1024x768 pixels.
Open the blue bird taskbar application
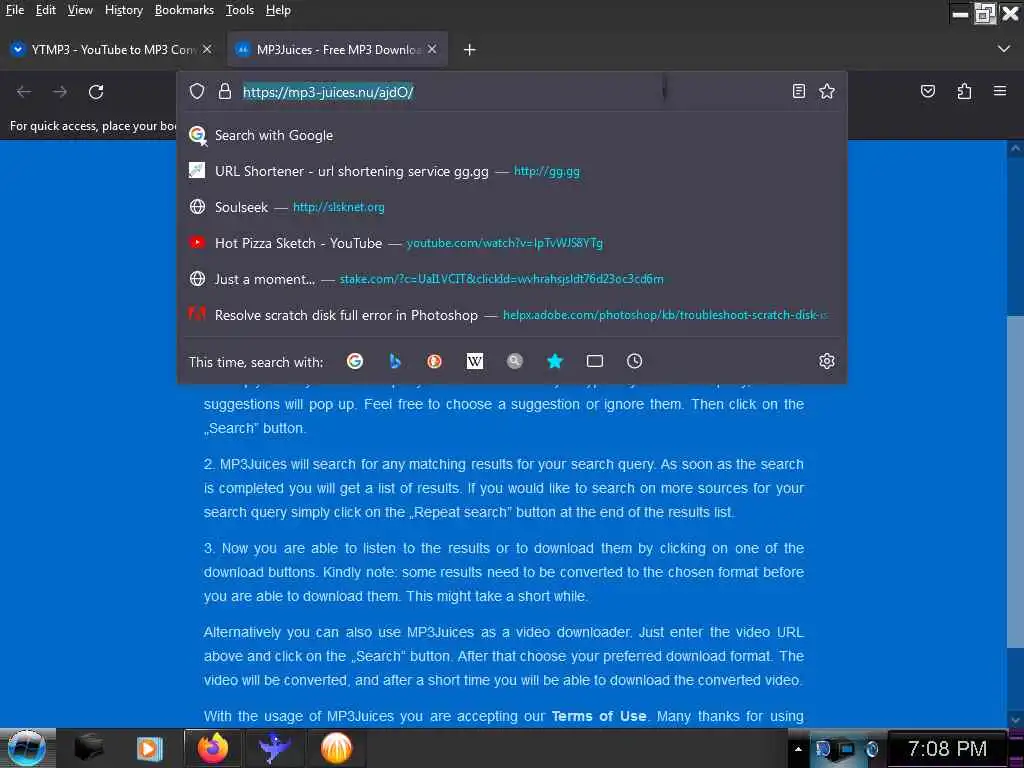coord(274,748)
